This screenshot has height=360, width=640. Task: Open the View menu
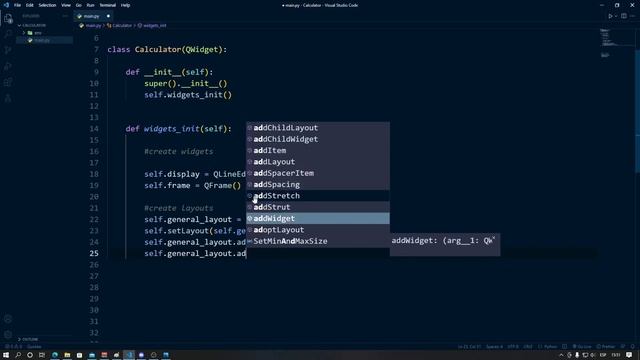point(66,5)
